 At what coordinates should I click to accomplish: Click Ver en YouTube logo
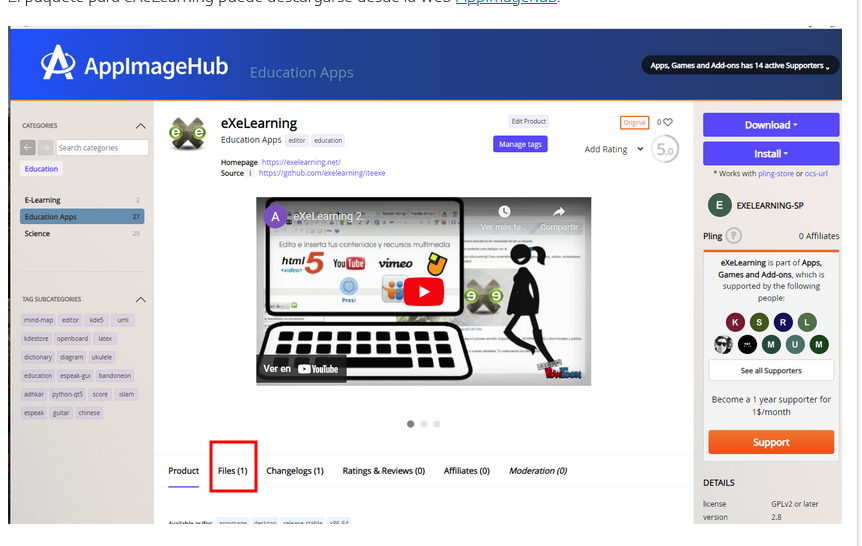coord(301,369)
